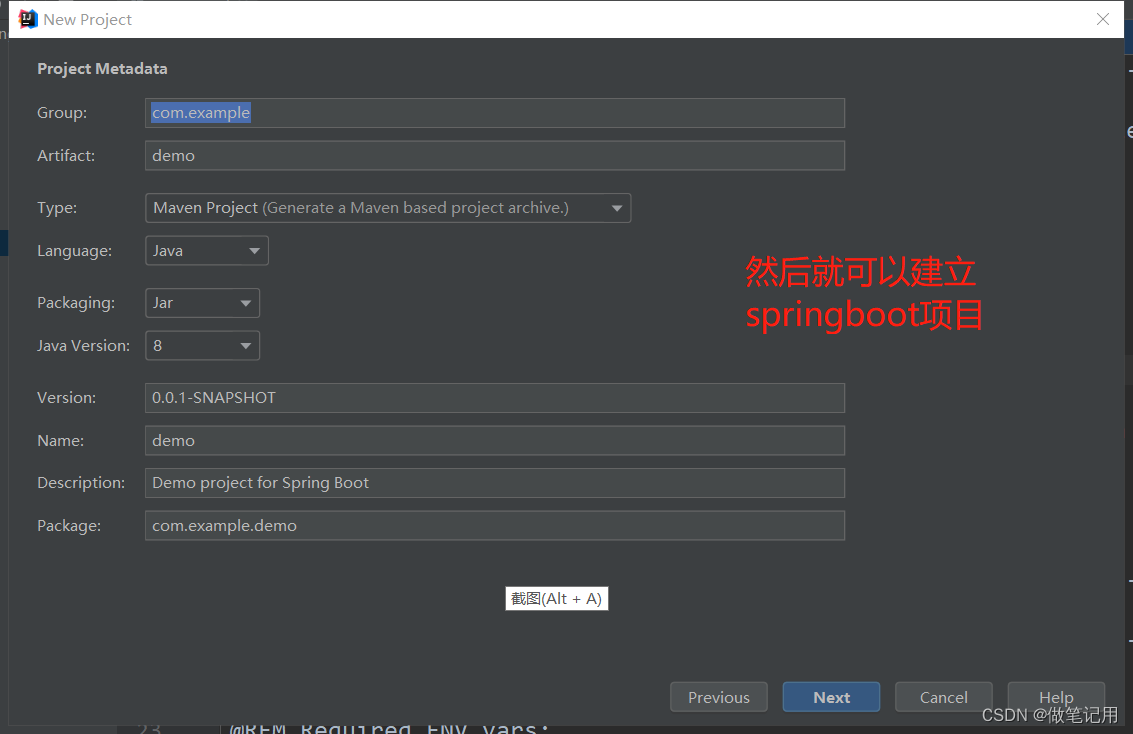
Task: Click the Version: label
Action: point(66,398)
